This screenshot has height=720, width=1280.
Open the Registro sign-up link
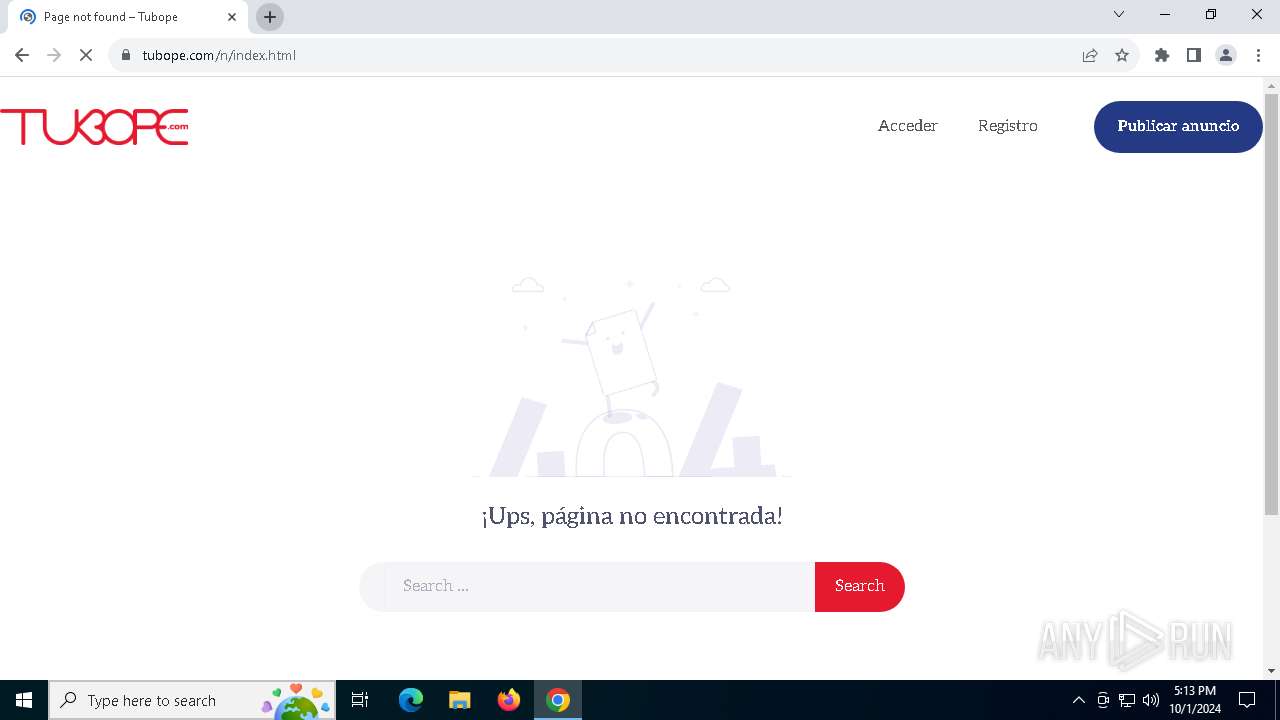click(x=1007, y=126)
